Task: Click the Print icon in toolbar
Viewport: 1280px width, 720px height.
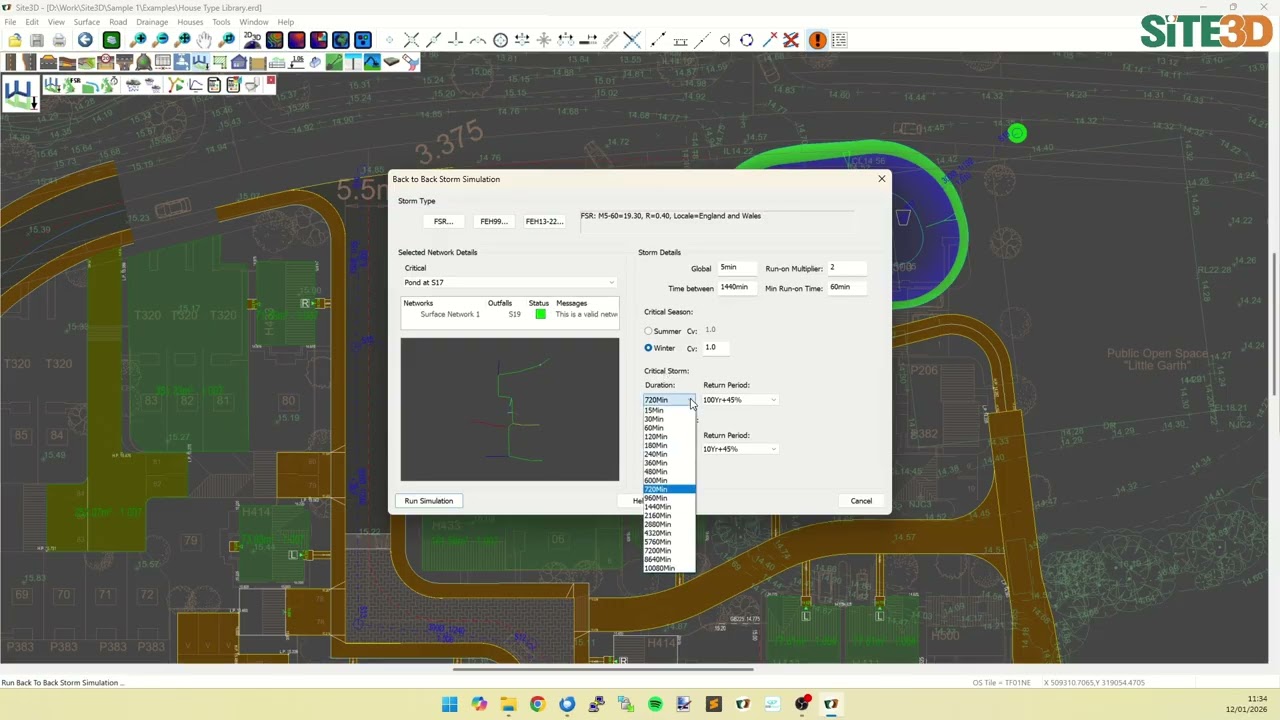Action: coord(59,40)
